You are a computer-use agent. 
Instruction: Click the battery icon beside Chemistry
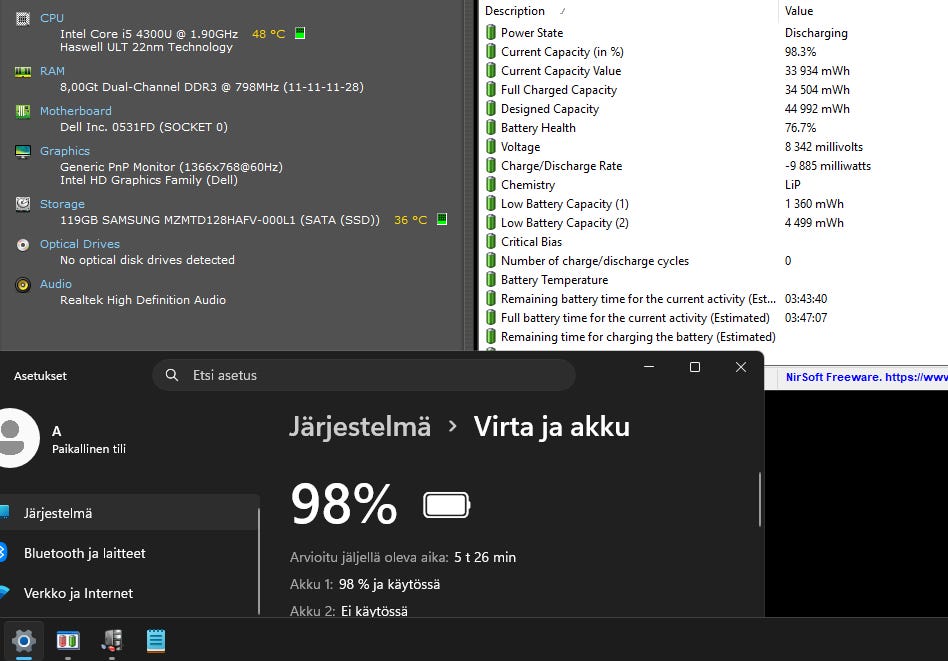click(x=491, y=184)
